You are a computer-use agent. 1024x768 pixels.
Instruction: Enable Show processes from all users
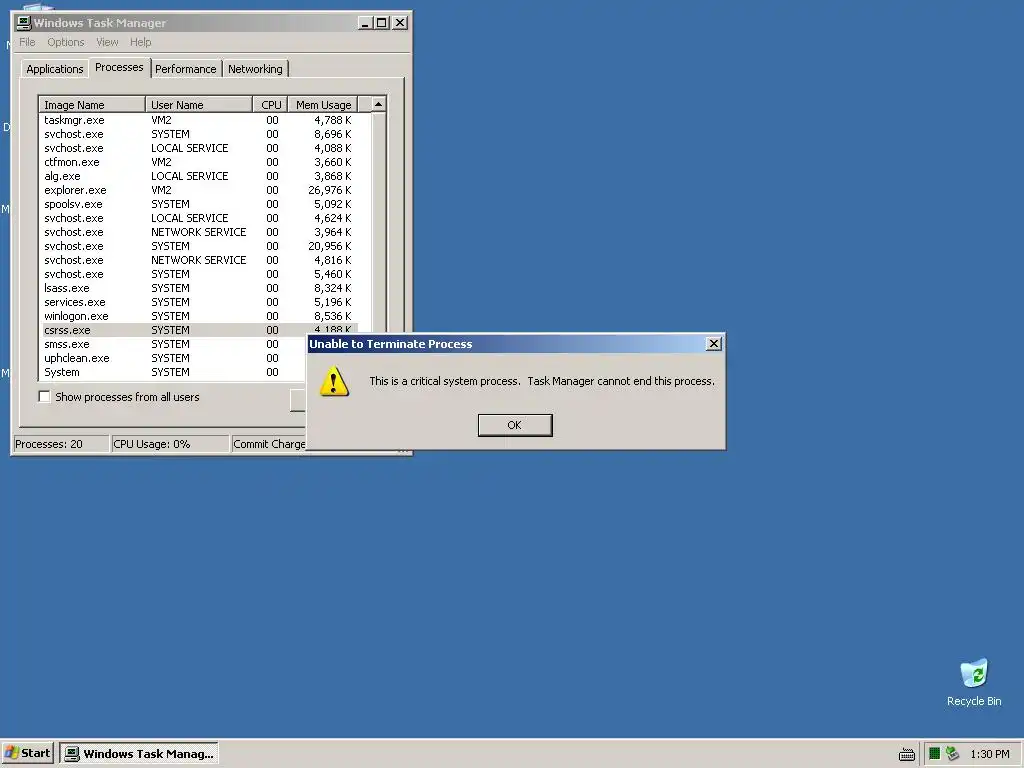(44, 396)
